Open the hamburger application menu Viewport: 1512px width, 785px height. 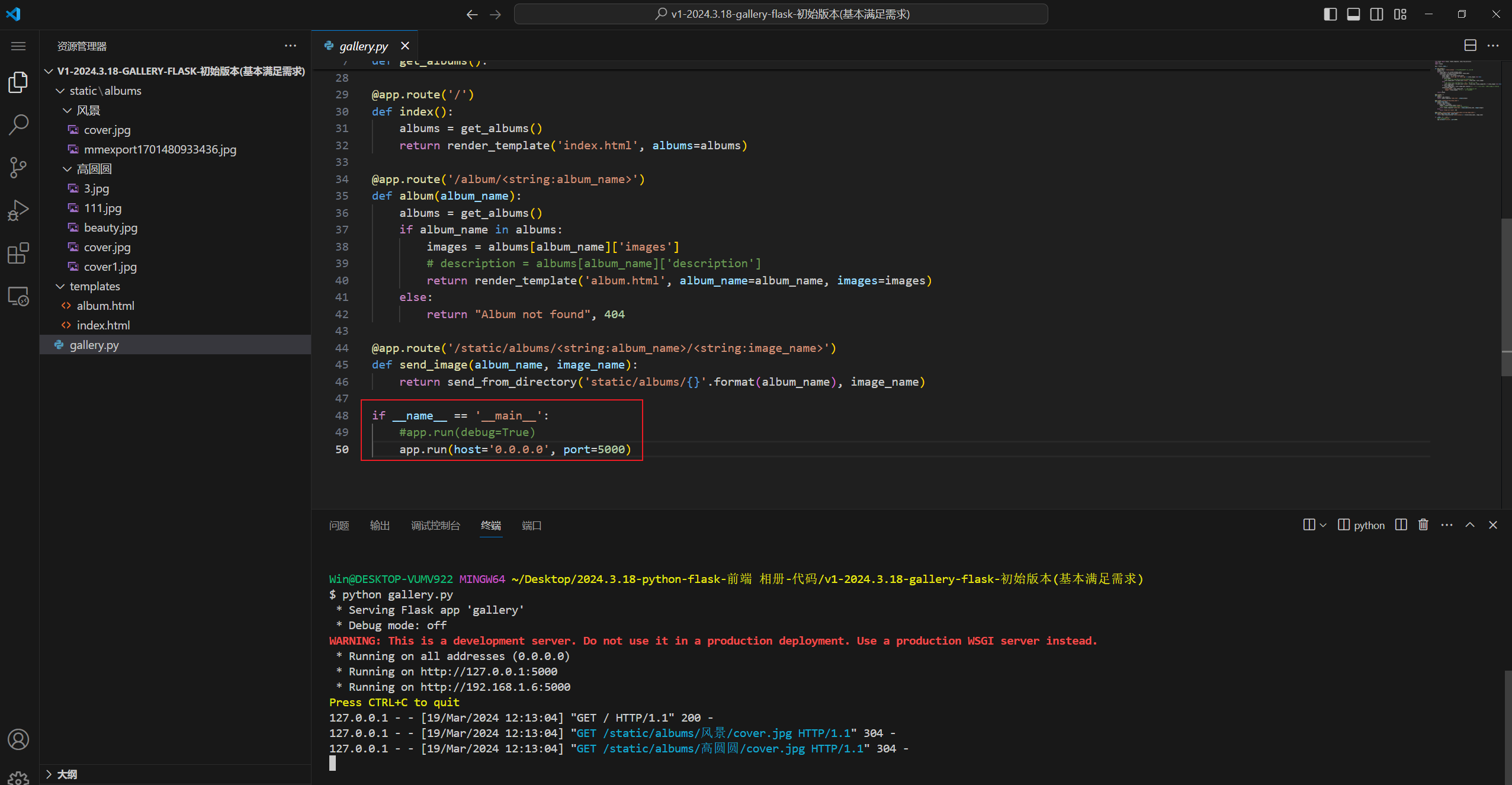[x=18, y=46]
